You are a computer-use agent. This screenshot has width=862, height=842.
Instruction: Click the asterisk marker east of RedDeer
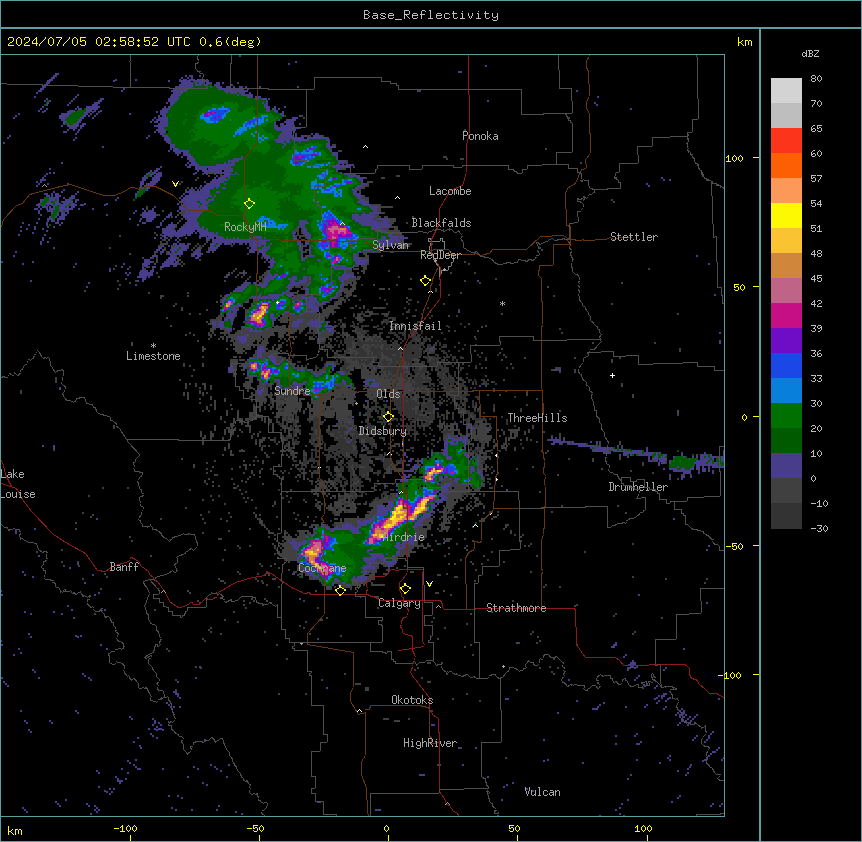pos(502,303)
